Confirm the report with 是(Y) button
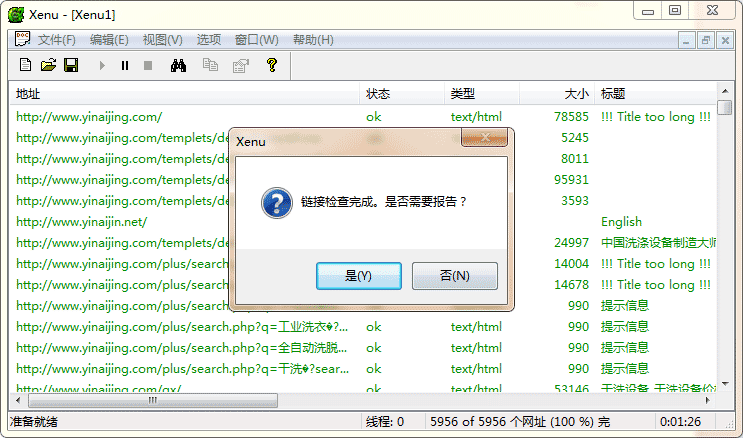This screenshot has height=438, width=743. click(359, 276)
